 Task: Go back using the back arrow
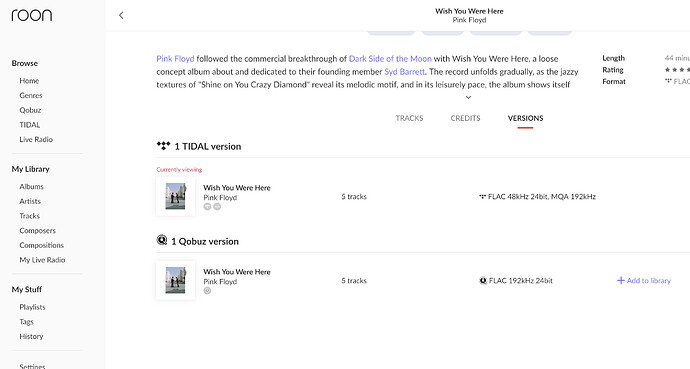pyautogui.click(x=121, y=15)
